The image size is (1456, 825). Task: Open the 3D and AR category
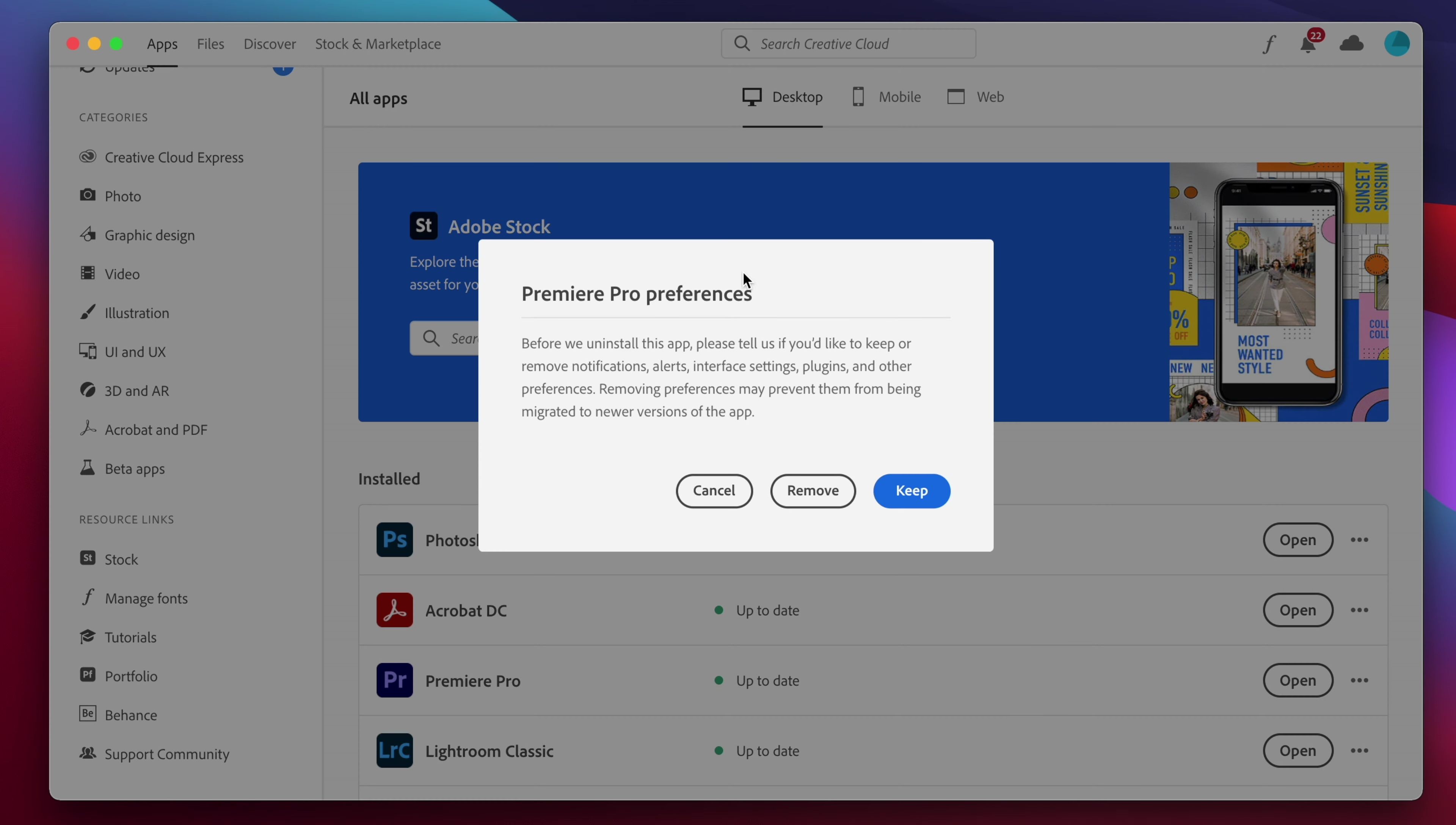(124, 391)
